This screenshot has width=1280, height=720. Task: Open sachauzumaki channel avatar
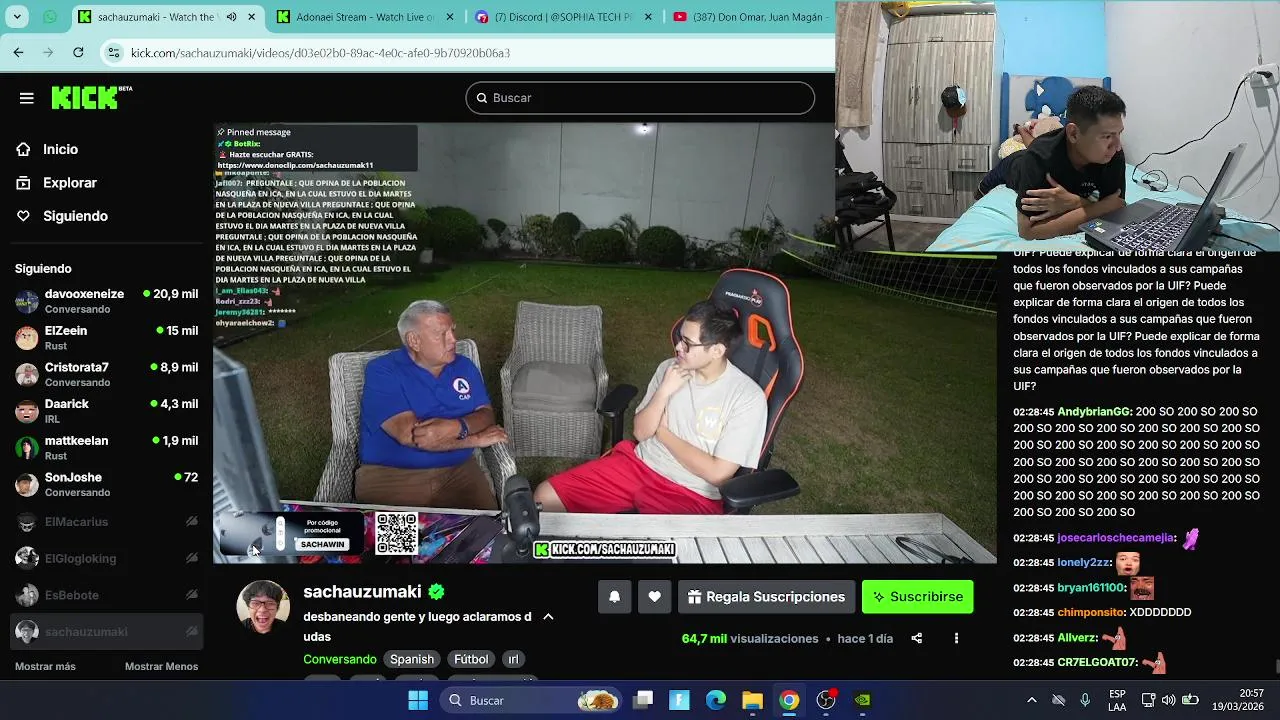click(263, 607)
